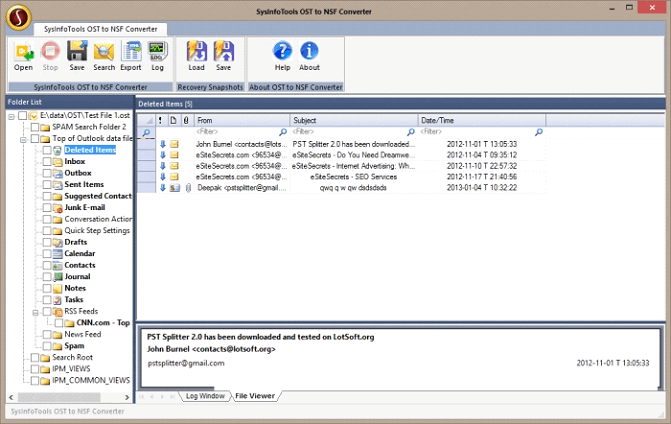Click the Inbox folder icon

(x=58, y=162)
